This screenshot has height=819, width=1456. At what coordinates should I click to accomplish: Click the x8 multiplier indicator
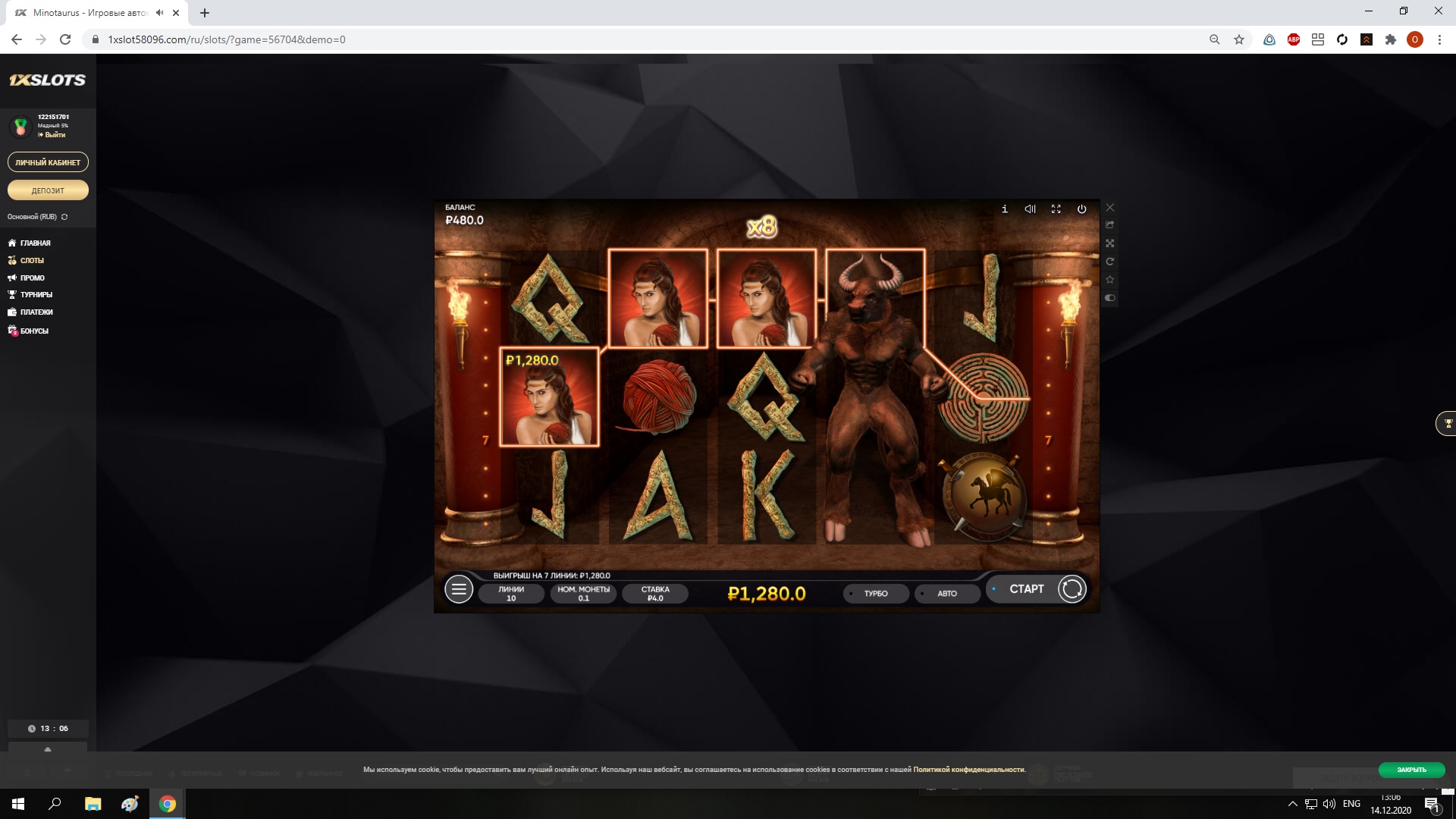[761, 227]
